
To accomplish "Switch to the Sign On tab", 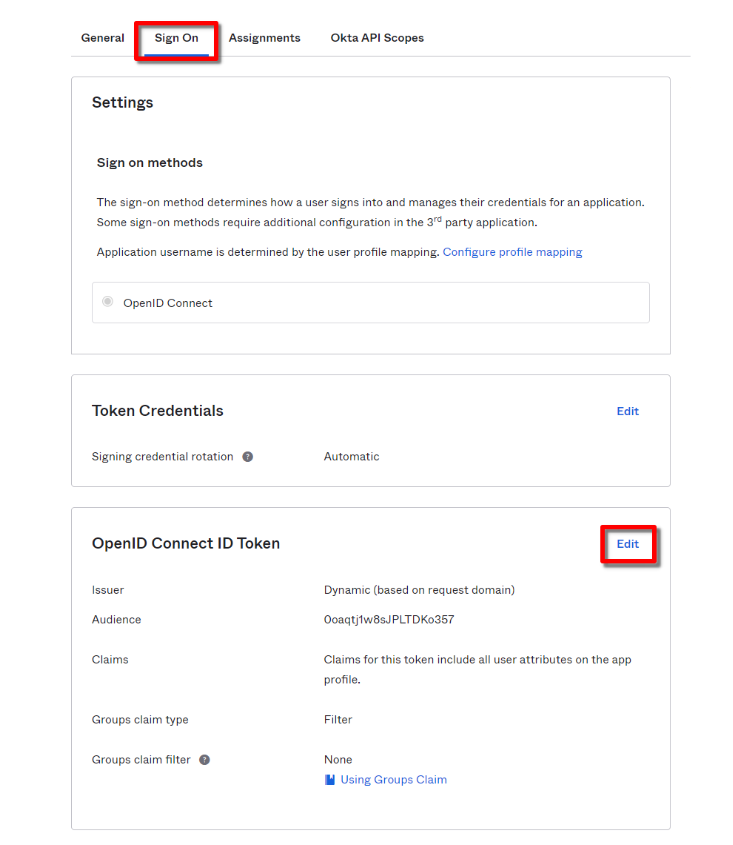I will point(176,38).
